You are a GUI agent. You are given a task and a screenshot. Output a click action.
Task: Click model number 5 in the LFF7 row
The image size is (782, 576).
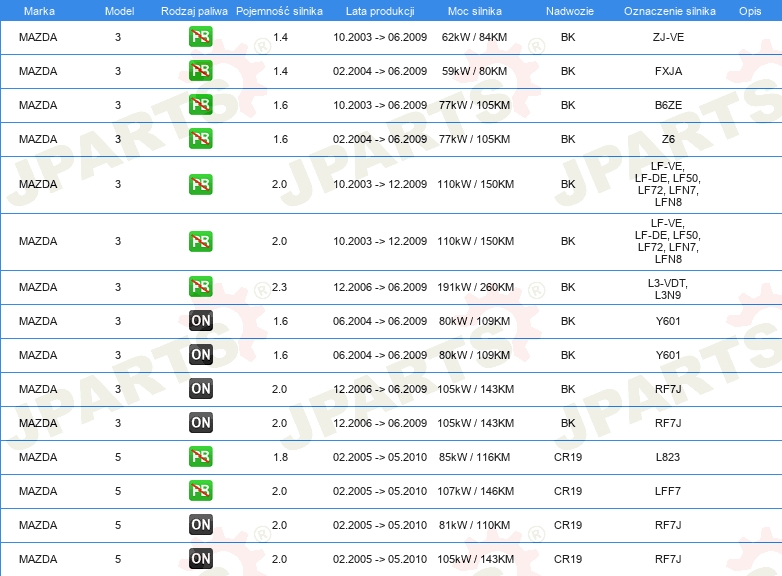pyautogui.click(x=118, y=491)
